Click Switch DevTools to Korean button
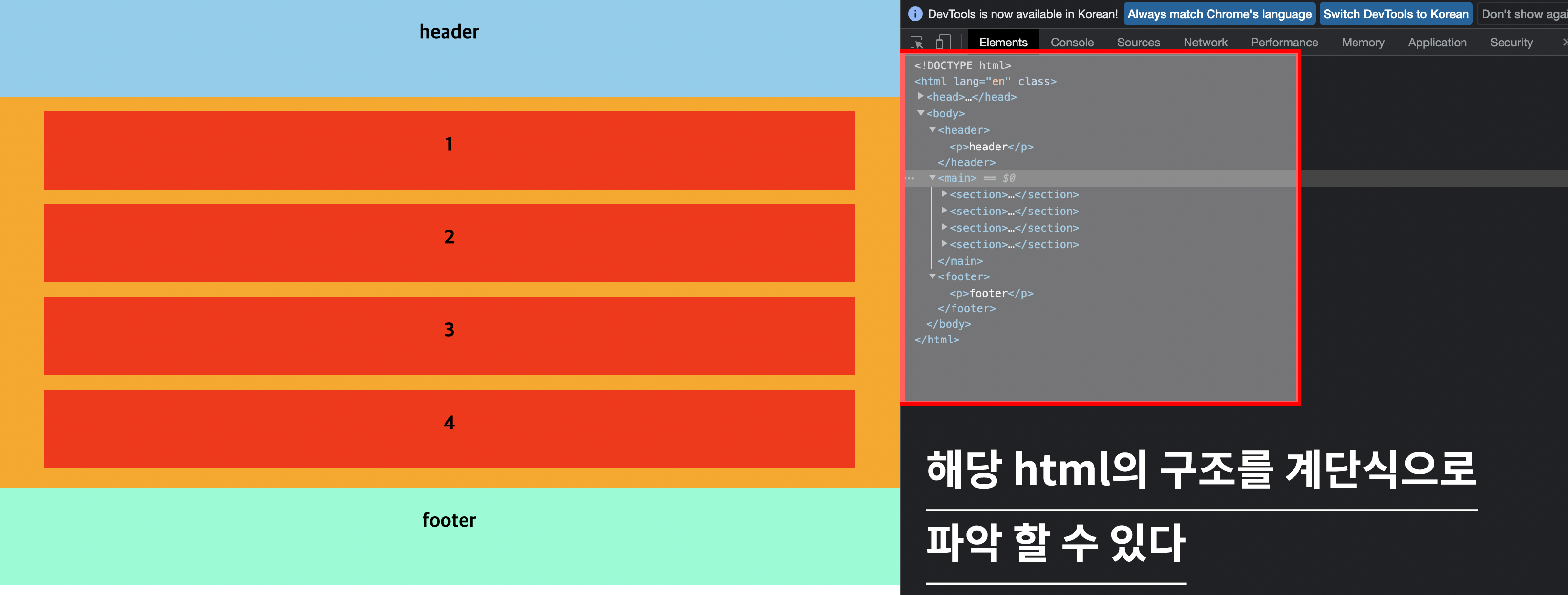 coord(1396,14)
